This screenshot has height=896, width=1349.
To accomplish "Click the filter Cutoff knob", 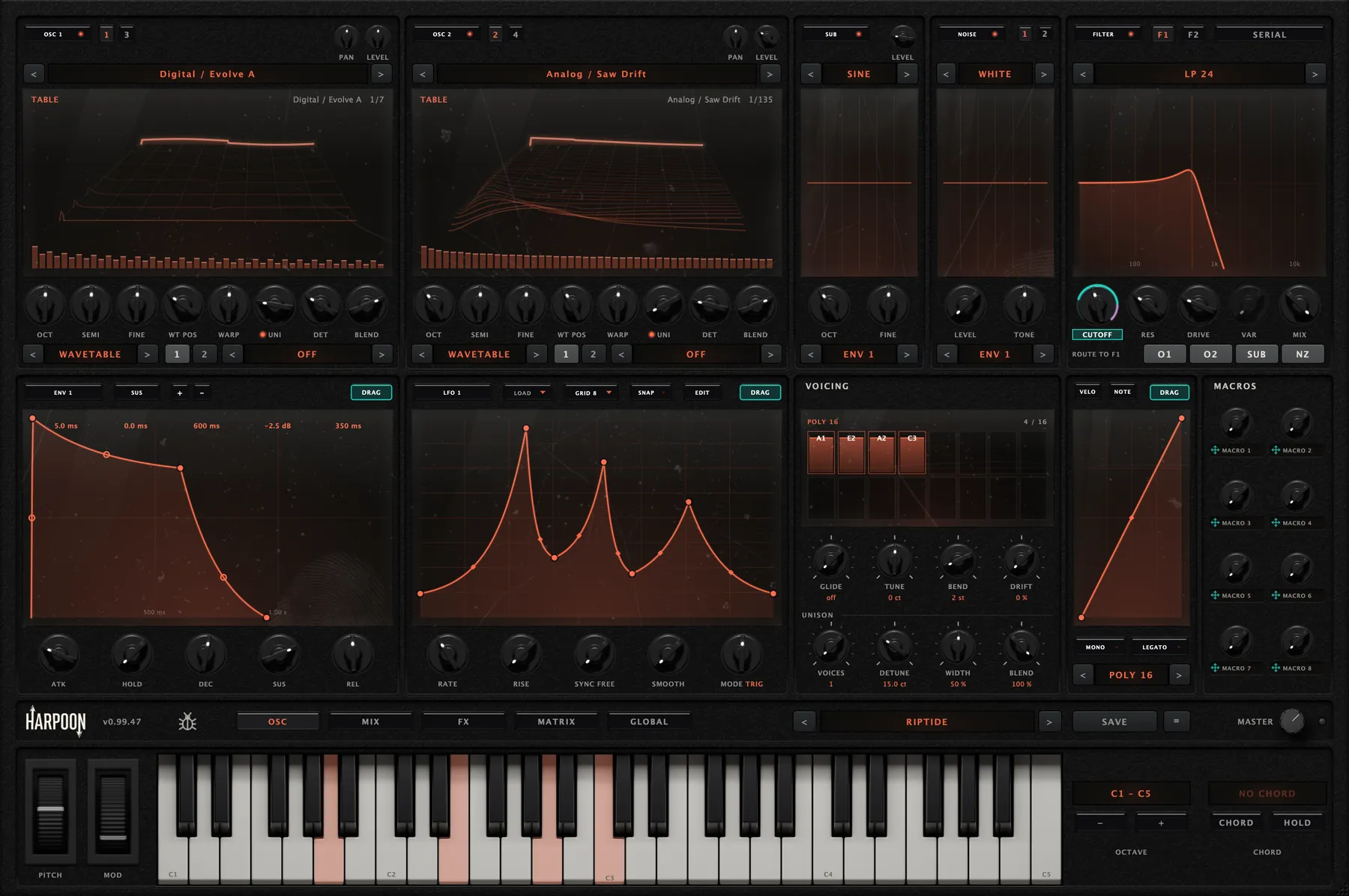I will pyautogui.click(x=1097, y=305).
